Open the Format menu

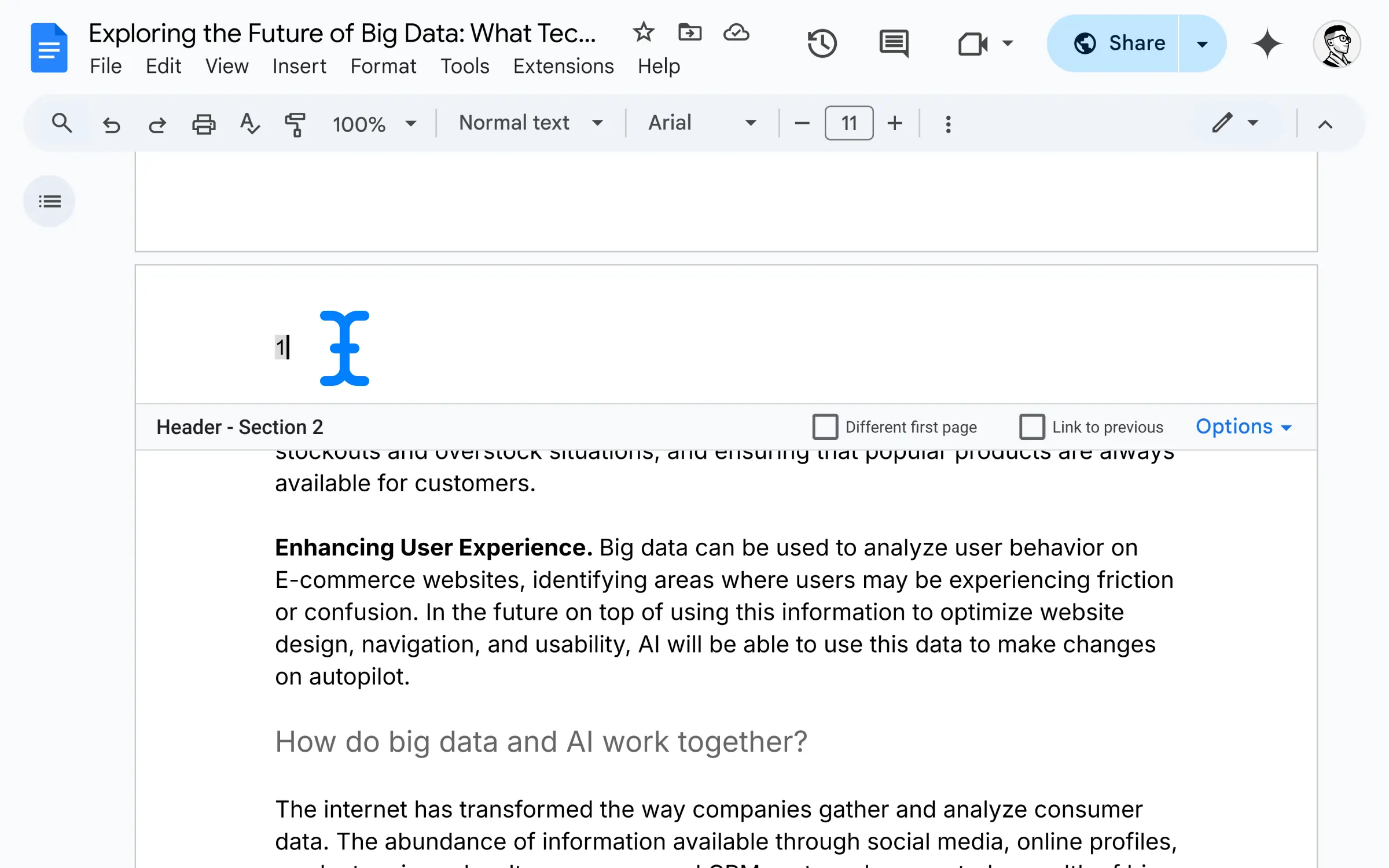(383, 66)
